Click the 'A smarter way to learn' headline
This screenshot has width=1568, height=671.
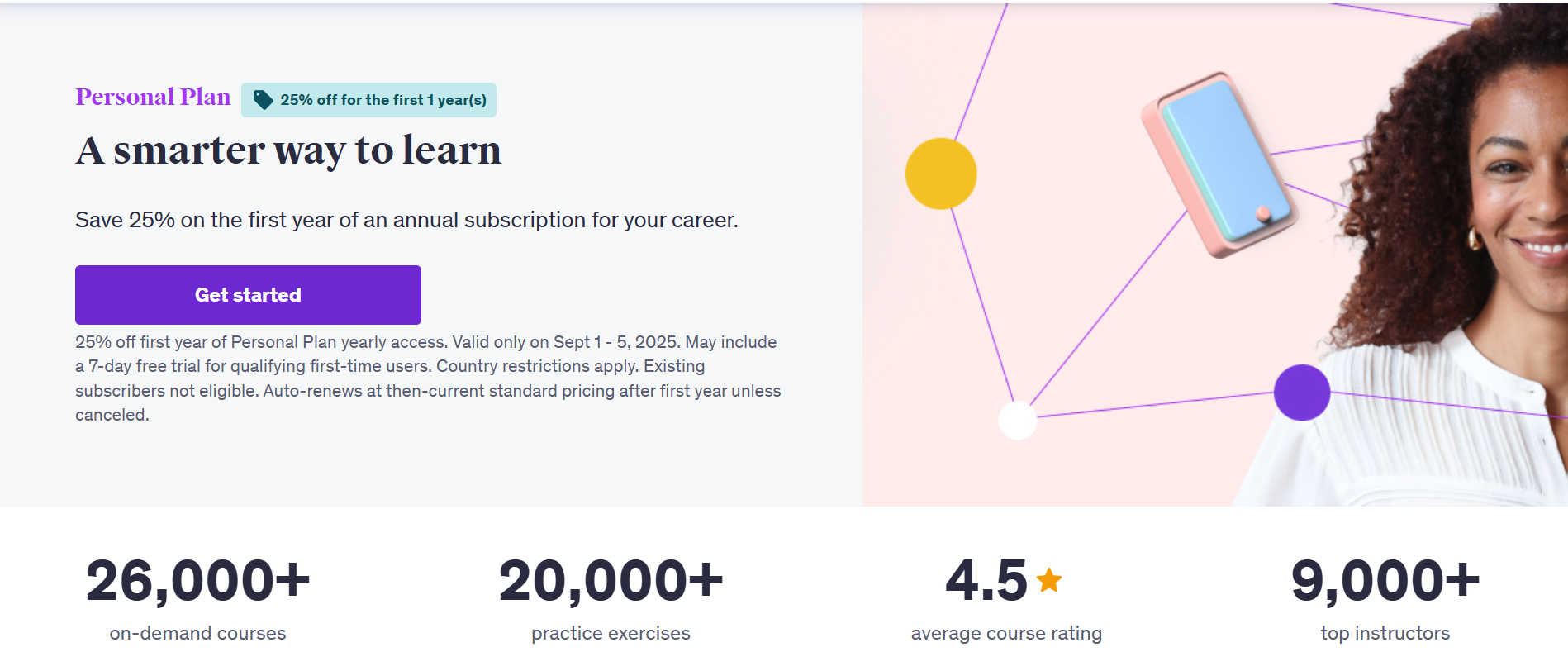coord(287,150)
